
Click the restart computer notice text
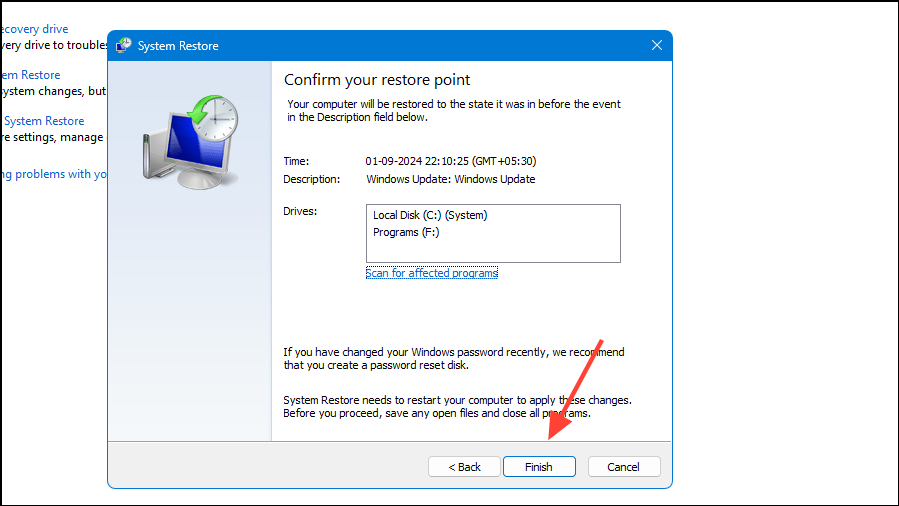[457, 406]
